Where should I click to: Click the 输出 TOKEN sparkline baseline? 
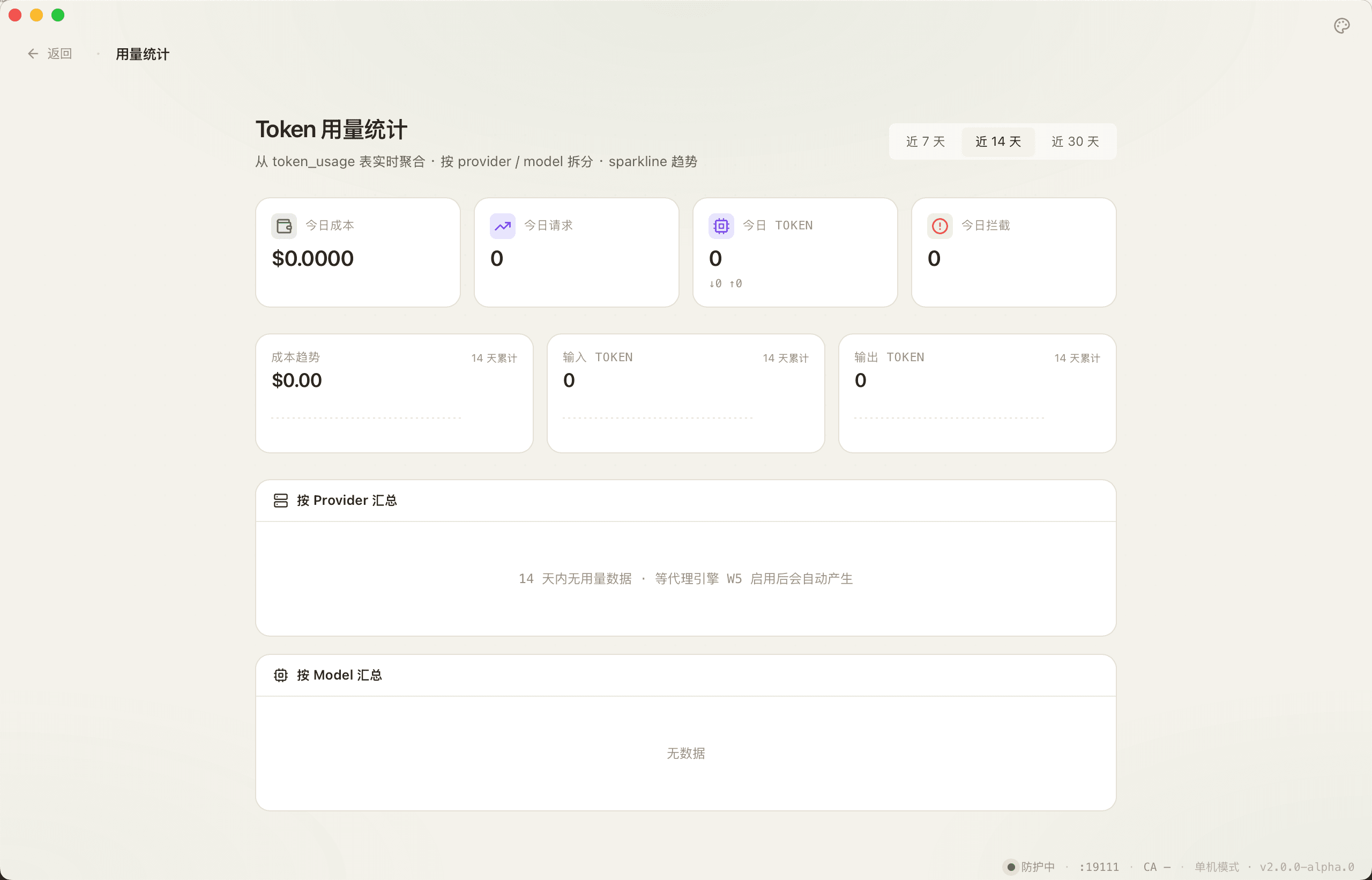(x=949, y=417)
